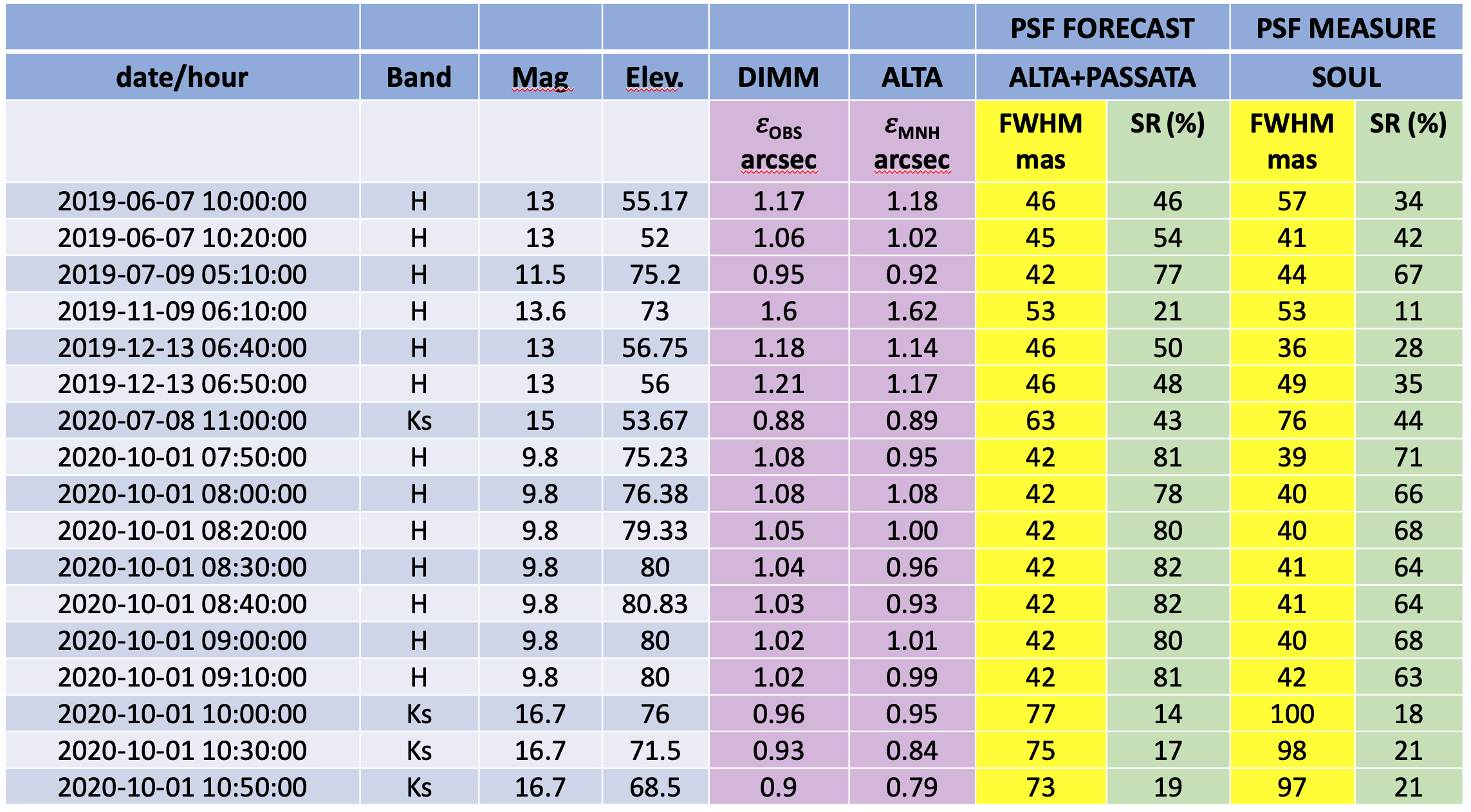Select the DIMM cell showing 1.6
Viewport: 1471px width, 812px height.
tap(778, 311)
